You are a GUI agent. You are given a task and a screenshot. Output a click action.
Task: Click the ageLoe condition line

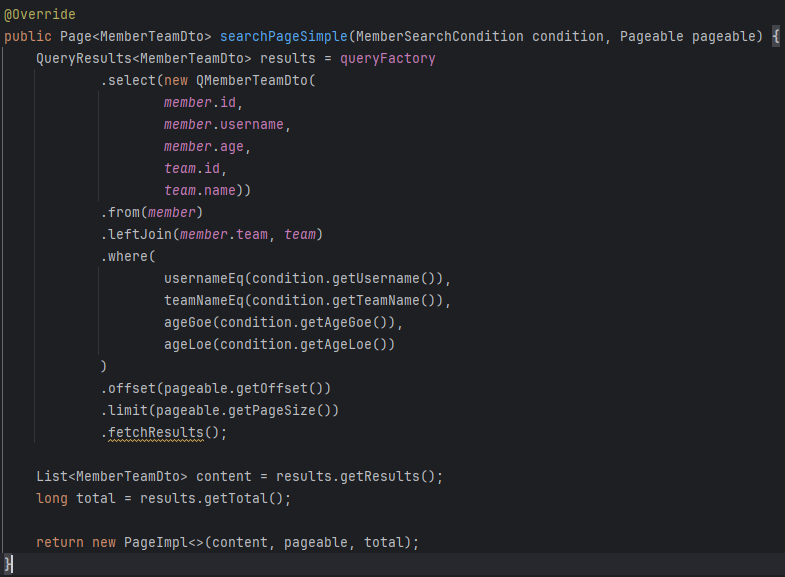pos(279,345)
